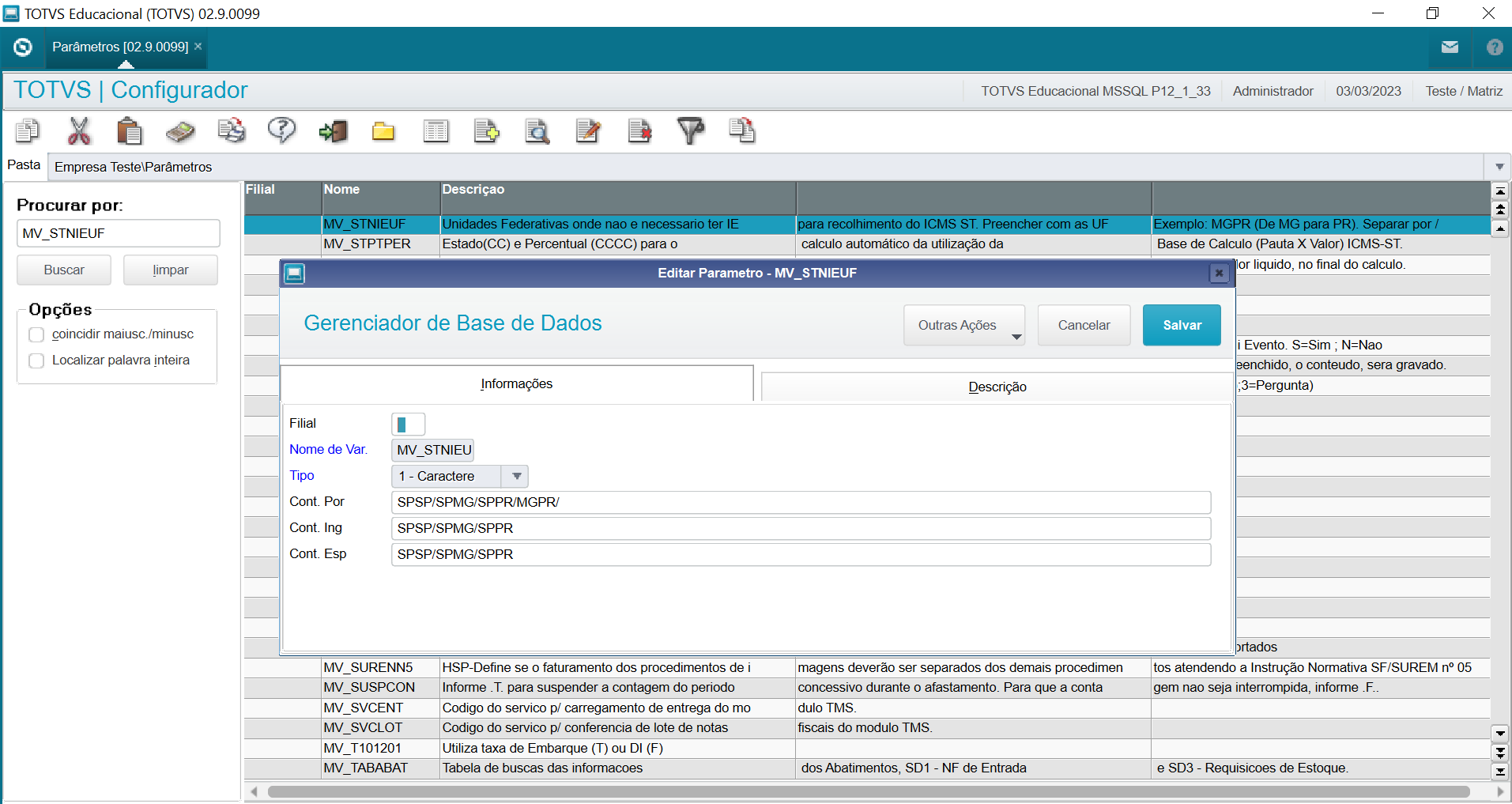This screenshot has height=804, width=1512.
Task: Open the calculator tool icon
Action: [x=180, y=131]
